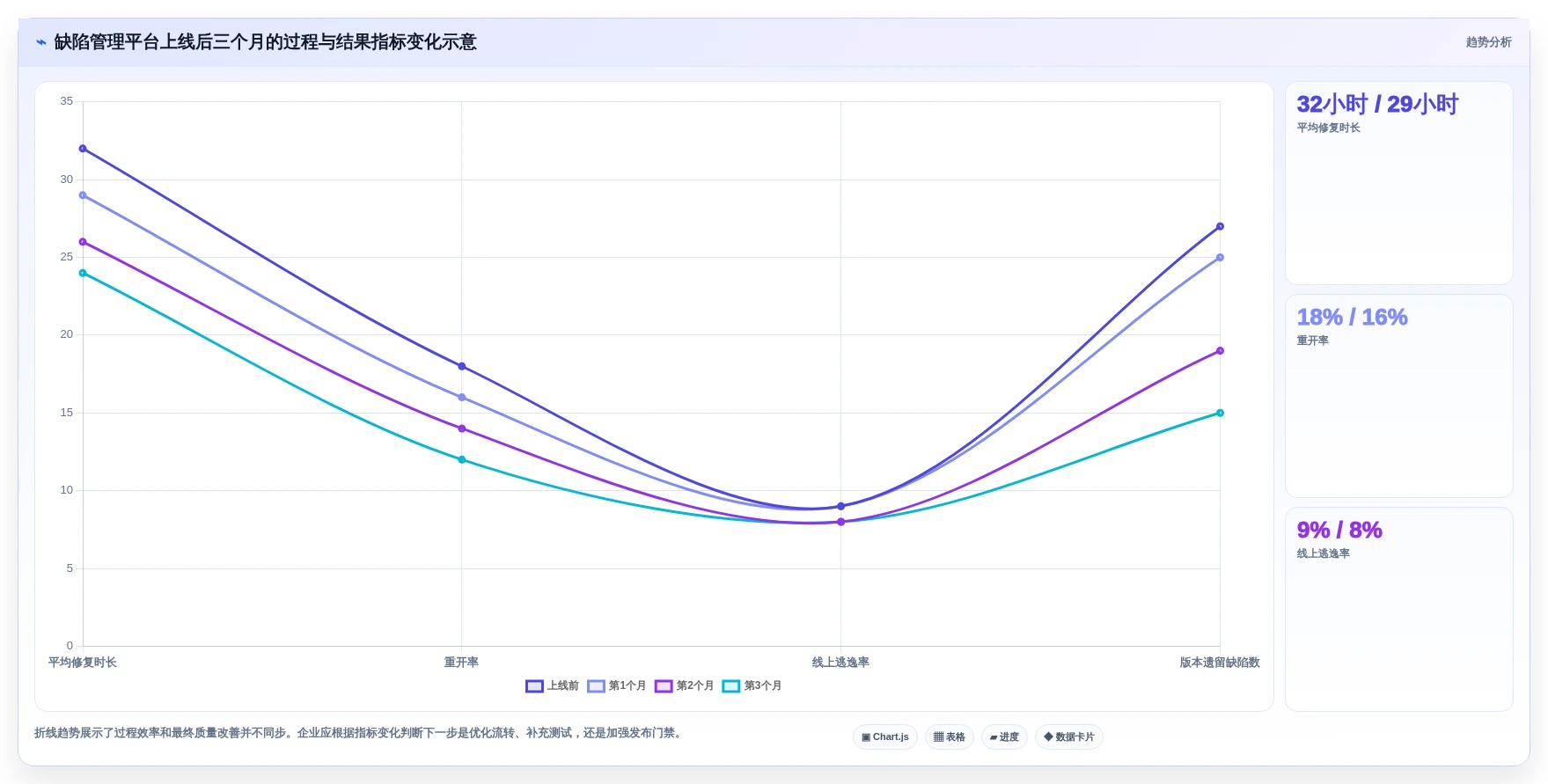Click 第3个月 point at 重开率 (12)
The image size is (1548, 784).
(x=462, y=459)
